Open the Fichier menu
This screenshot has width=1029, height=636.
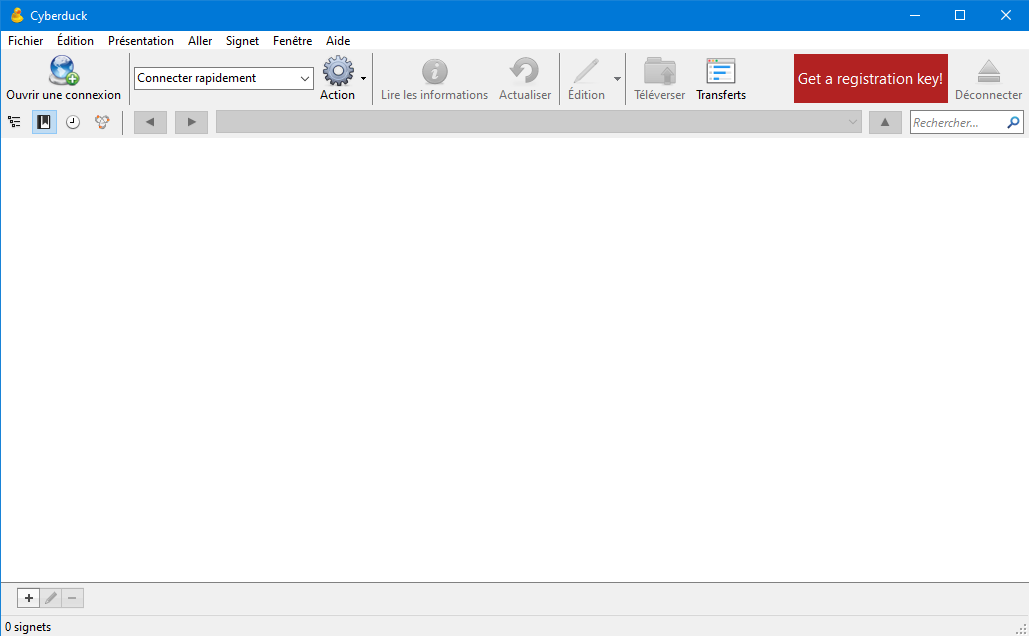pyautogui.click(x=26, y=41)
